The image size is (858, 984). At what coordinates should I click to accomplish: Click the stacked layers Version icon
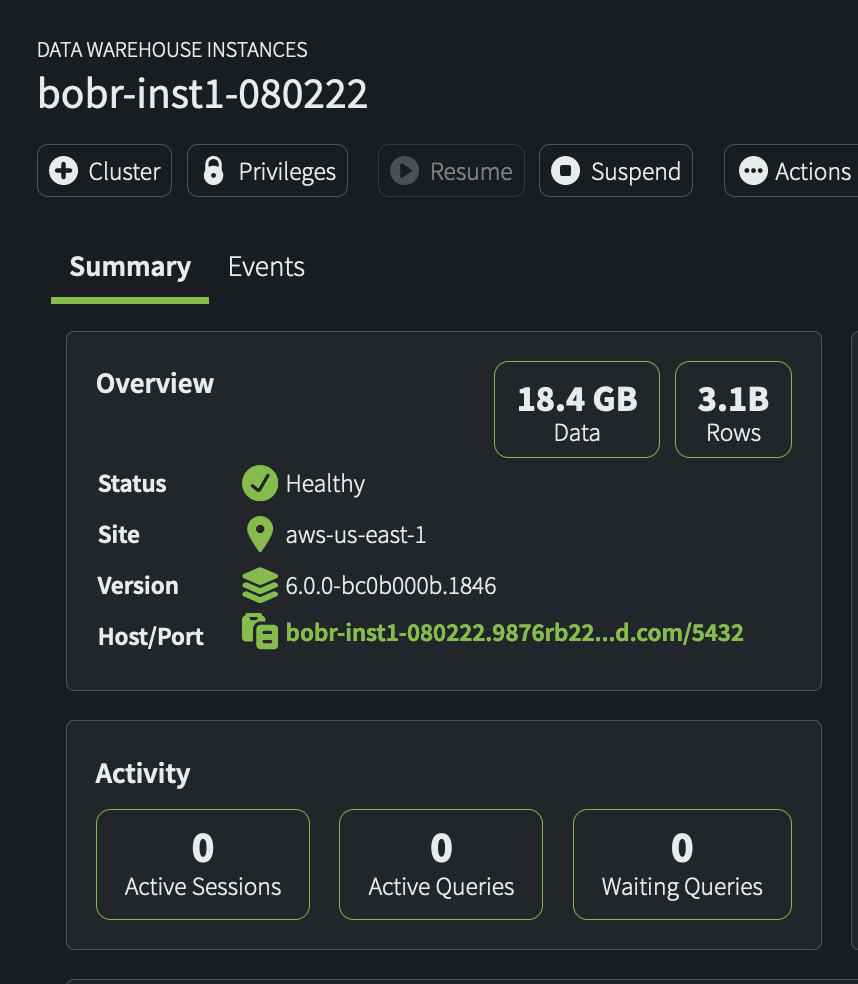260,585
